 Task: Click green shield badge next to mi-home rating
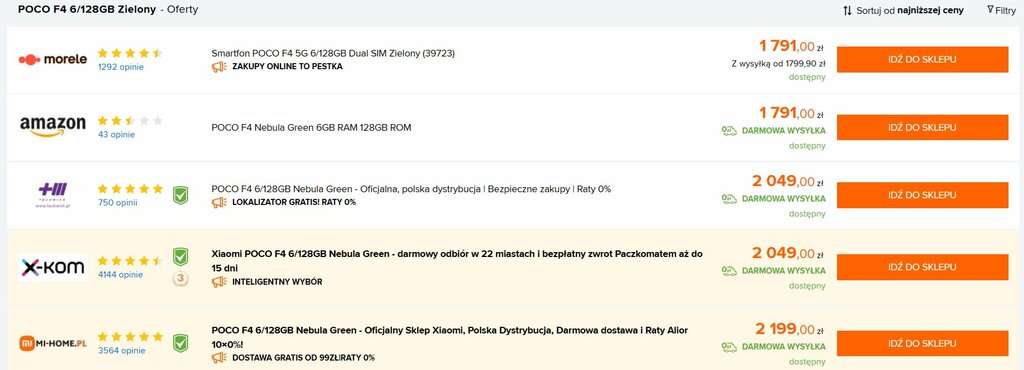180,343
